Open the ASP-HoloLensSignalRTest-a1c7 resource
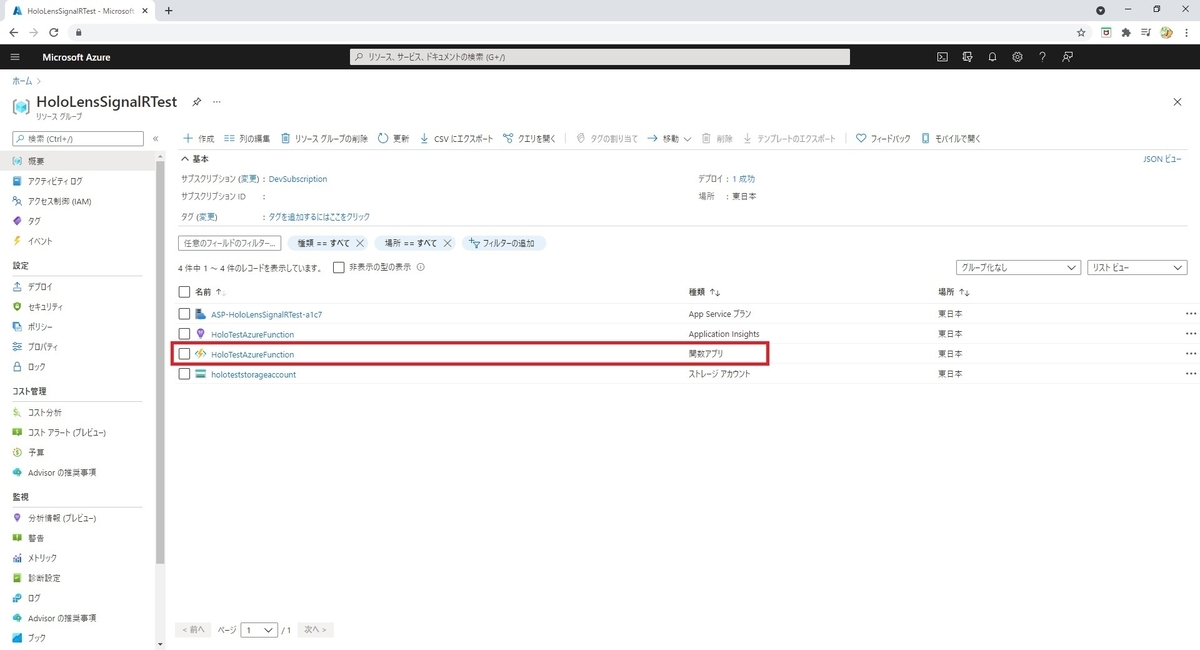 click(266, 314)
